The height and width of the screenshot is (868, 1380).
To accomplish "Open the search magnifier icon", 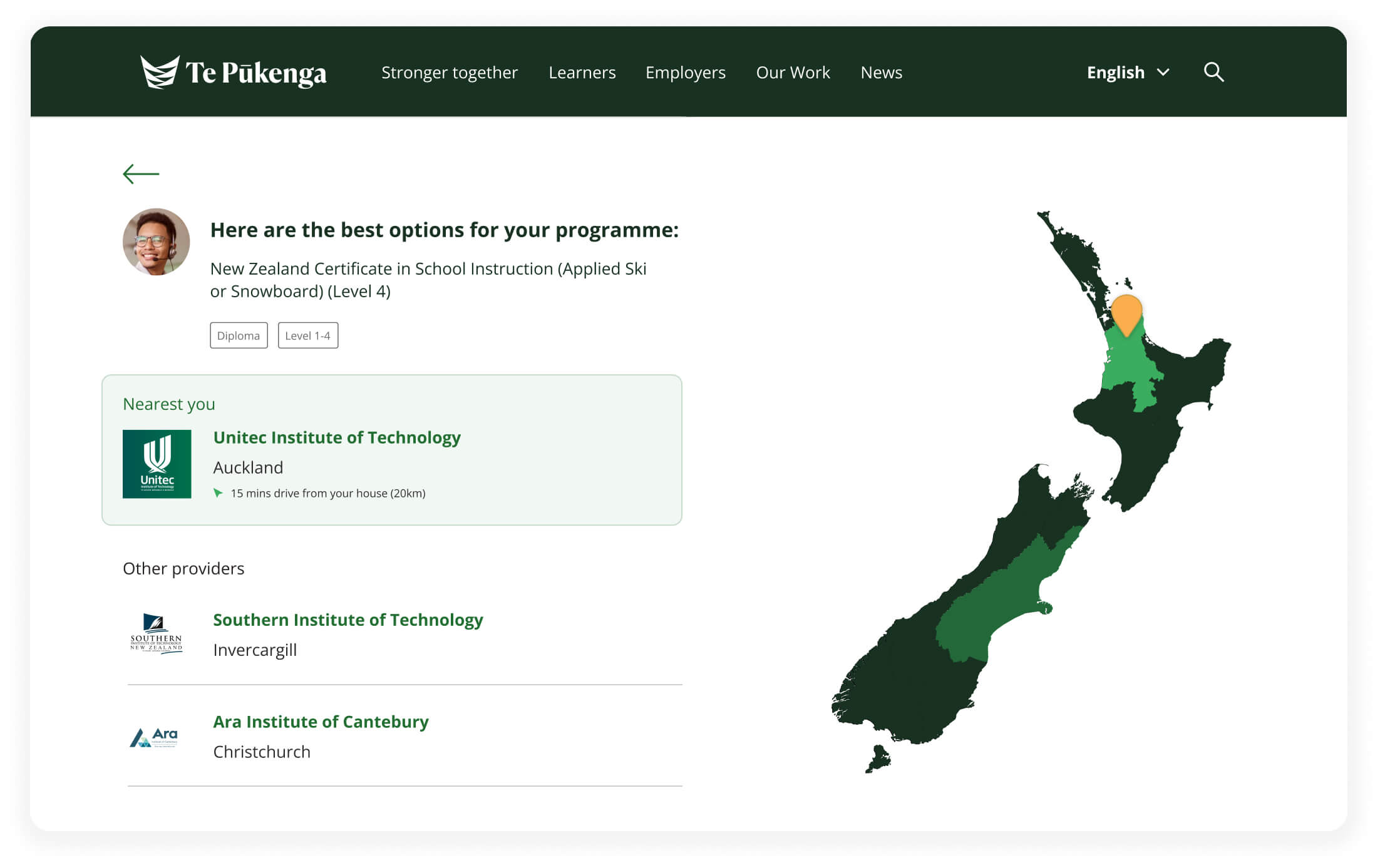I will click(x=1213, y=72).
